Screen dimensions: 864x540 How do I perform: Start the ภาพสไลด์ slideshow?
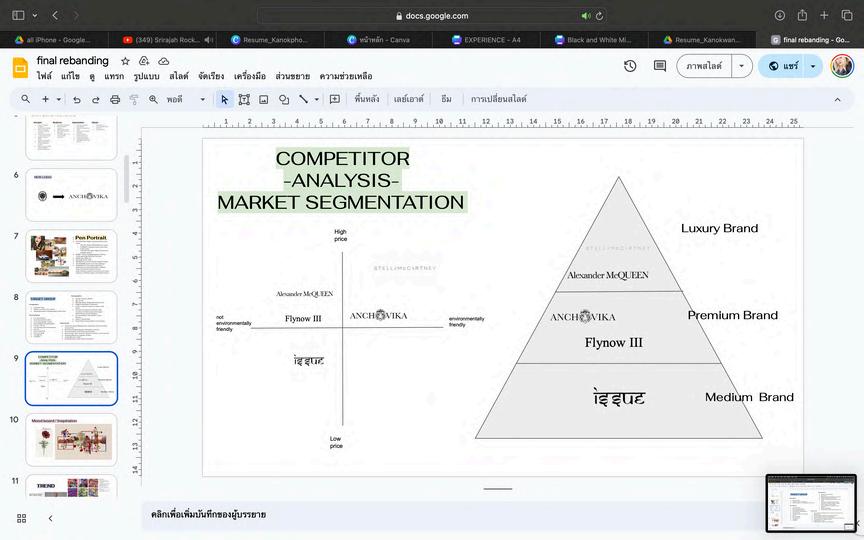704,66
